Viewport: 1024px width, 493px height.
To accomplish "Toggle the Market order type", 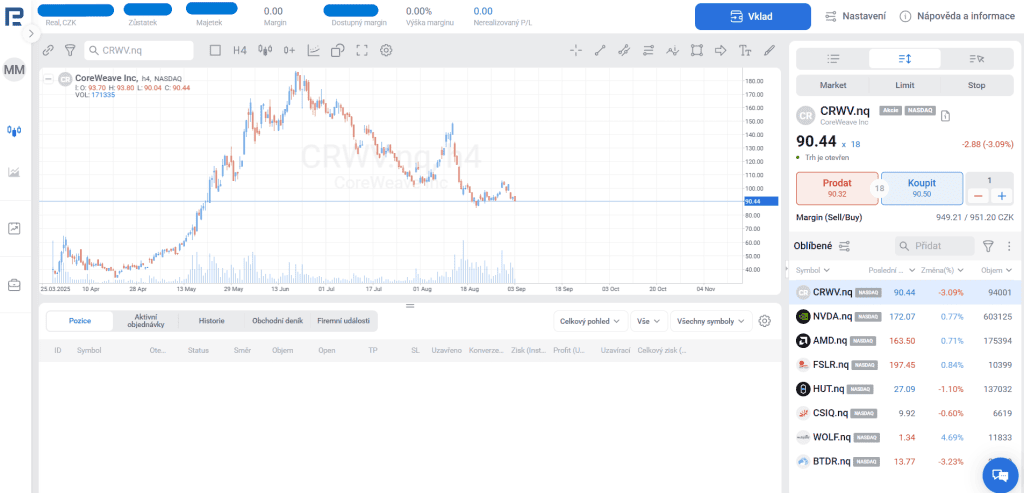I will [832, 85].
